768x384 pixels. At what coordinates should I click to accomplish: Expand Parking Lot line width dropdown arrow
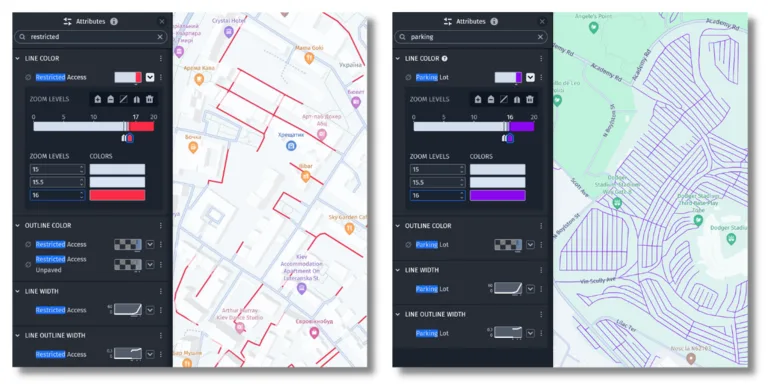coord(530,289)
